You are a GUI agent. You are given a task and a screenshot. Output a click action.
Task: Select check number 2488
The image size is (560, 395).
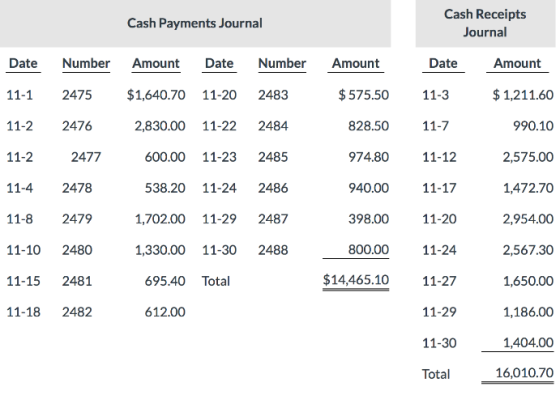[273, 250]
